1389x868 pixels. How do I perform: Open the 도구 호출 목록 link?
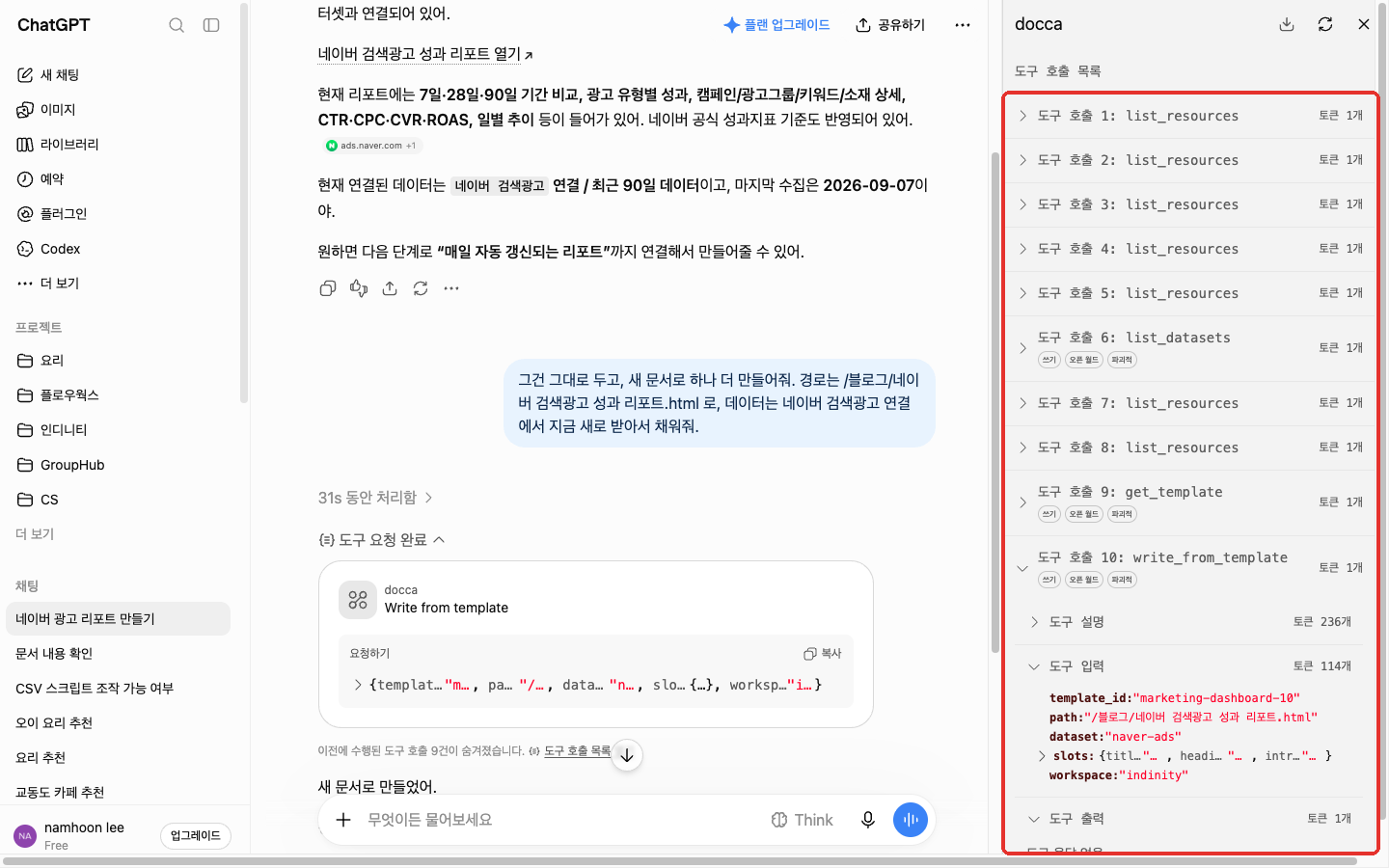578,750
